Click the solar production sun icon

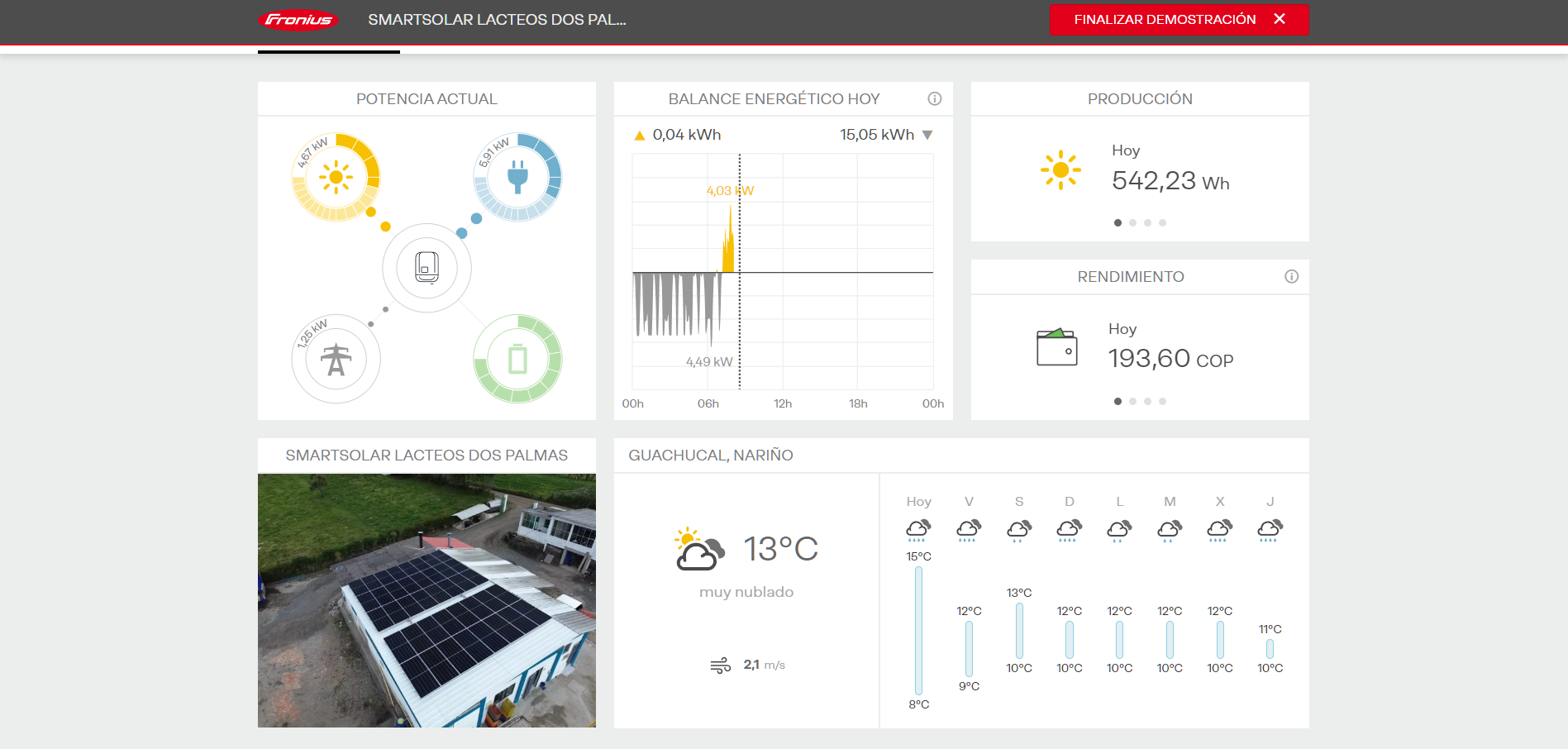pos(336,177)
